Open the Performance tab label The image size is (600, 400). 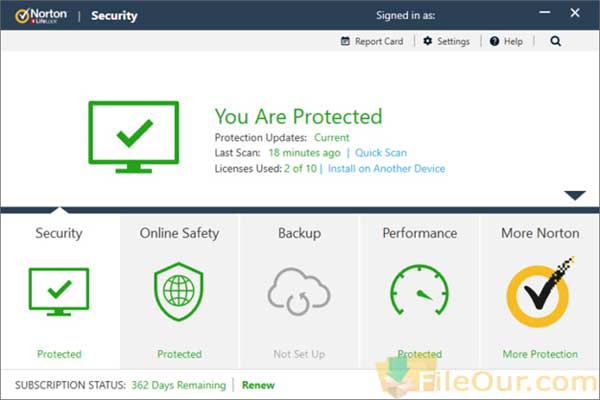[419, 233]
